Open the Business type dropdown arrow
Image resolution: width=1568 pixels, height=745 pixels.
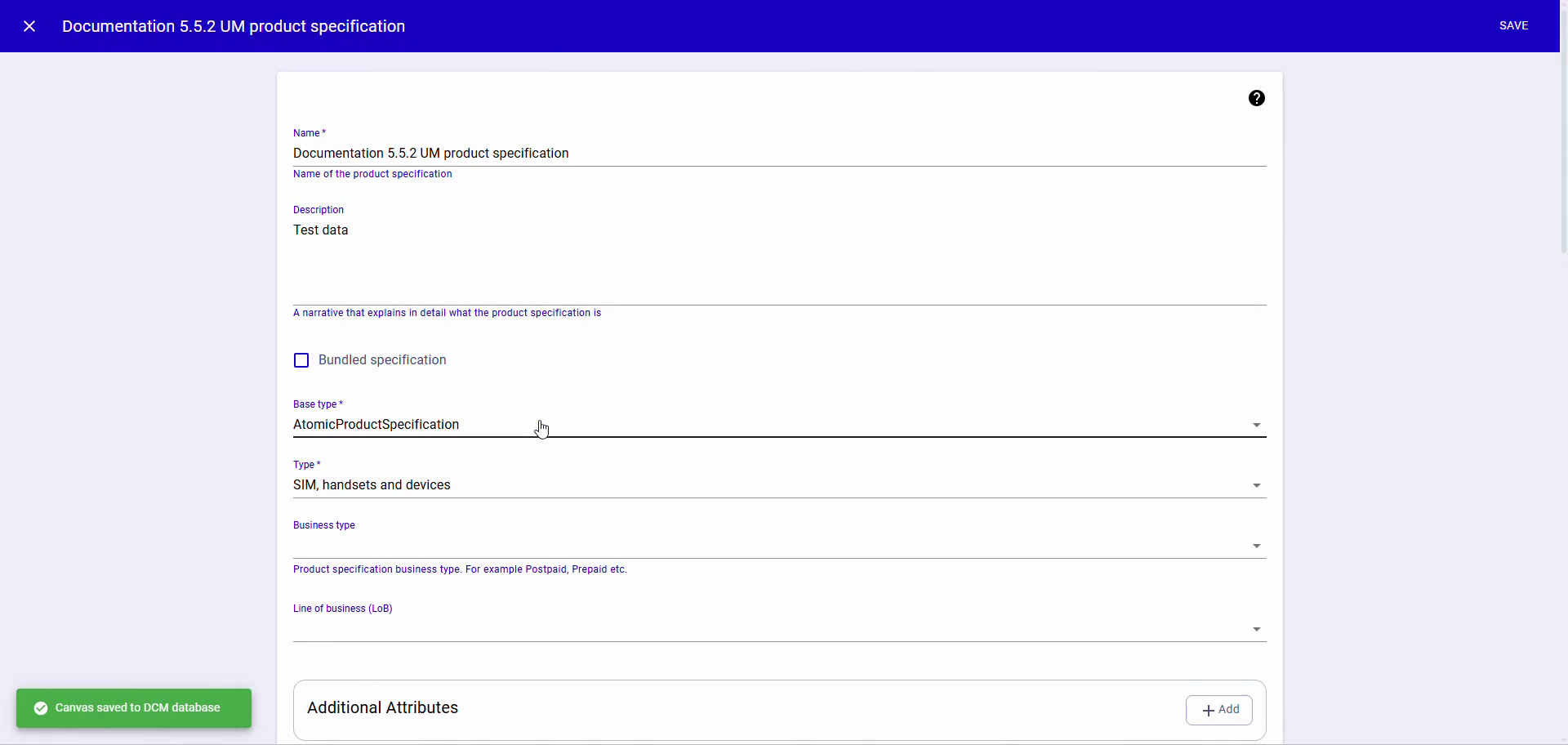pyautogui.click(x=1256, y=546)
